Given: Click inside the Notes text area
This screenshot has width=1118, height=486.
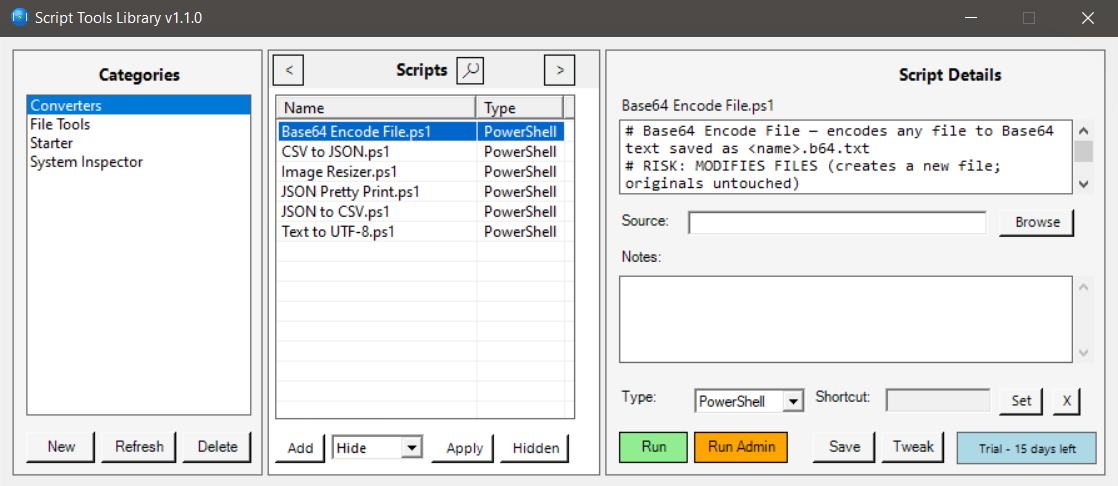Looking at the screenshot, I should coord(846,319).
